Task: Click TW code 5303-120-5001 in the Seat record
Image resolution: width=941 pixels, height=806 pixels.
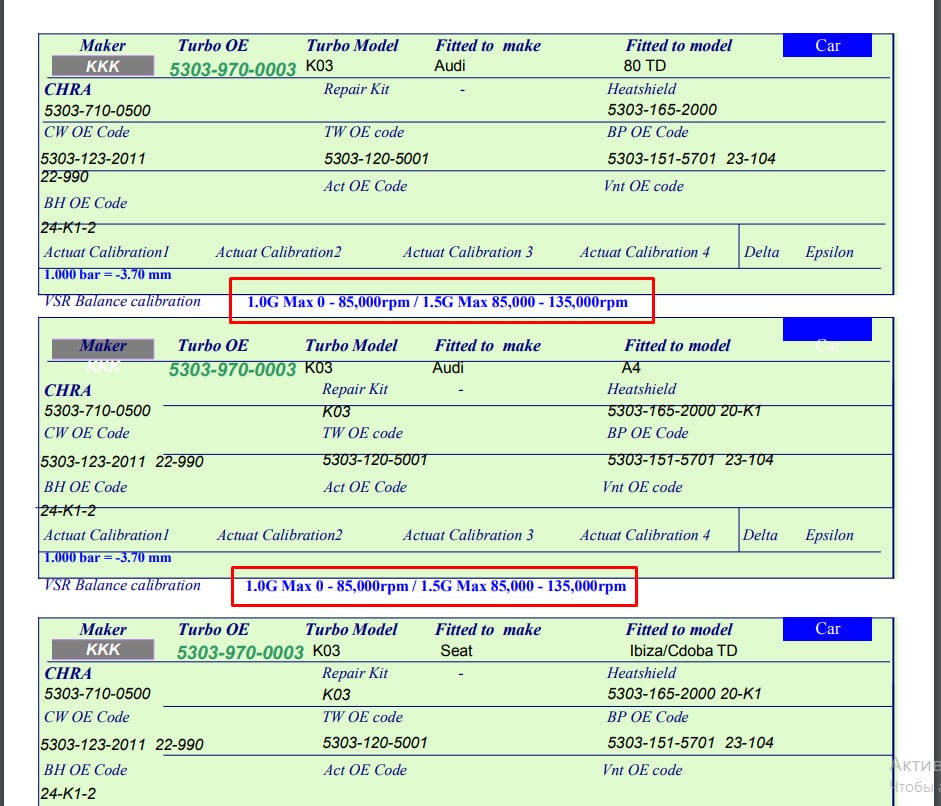Action: 374,743
